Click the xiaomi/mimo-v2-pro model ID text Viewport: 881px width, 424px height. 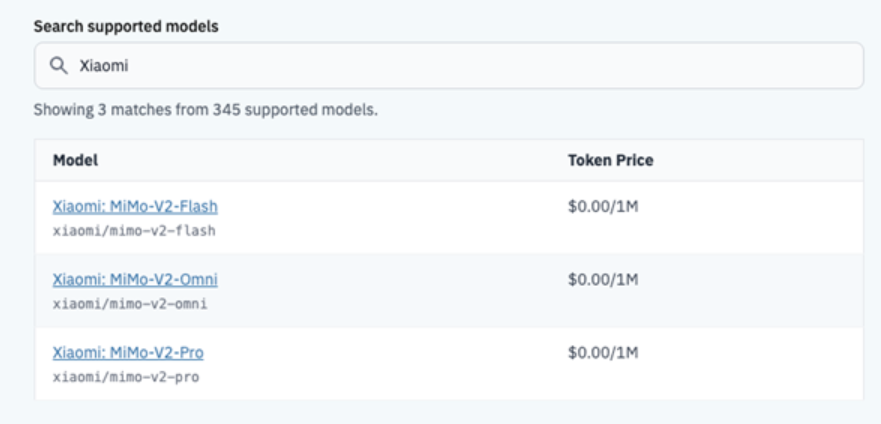click(126, 375)
